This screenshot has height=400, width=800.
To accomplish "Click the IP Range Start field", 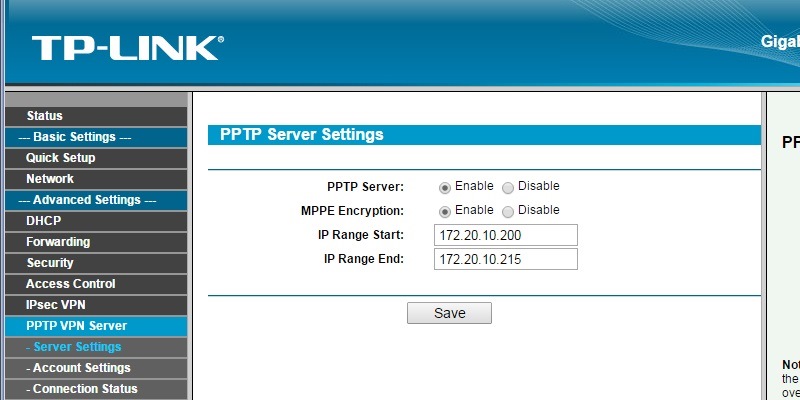I will [506, 235].
